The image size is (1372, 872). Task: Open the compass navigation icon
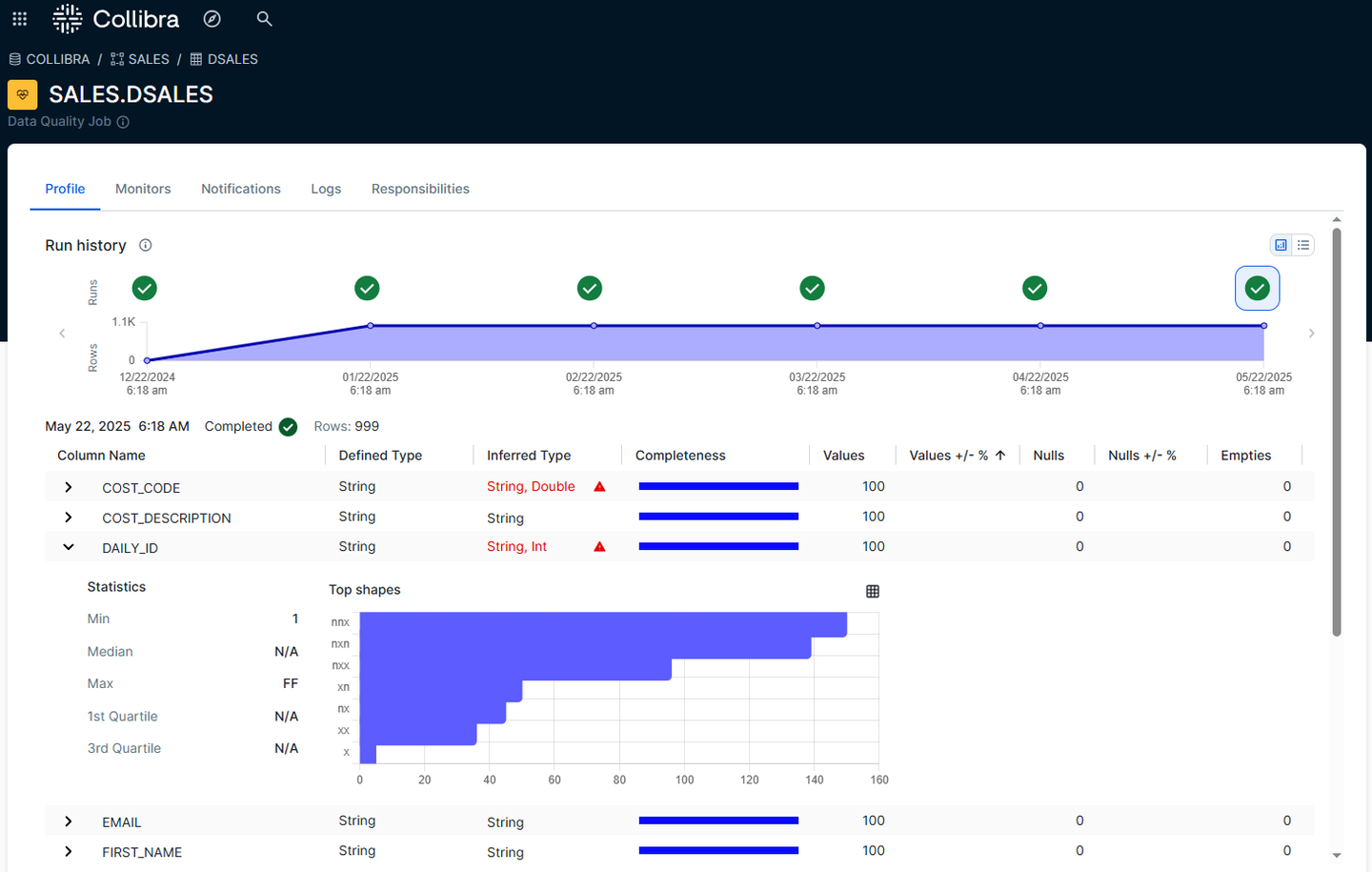(212, 18)
